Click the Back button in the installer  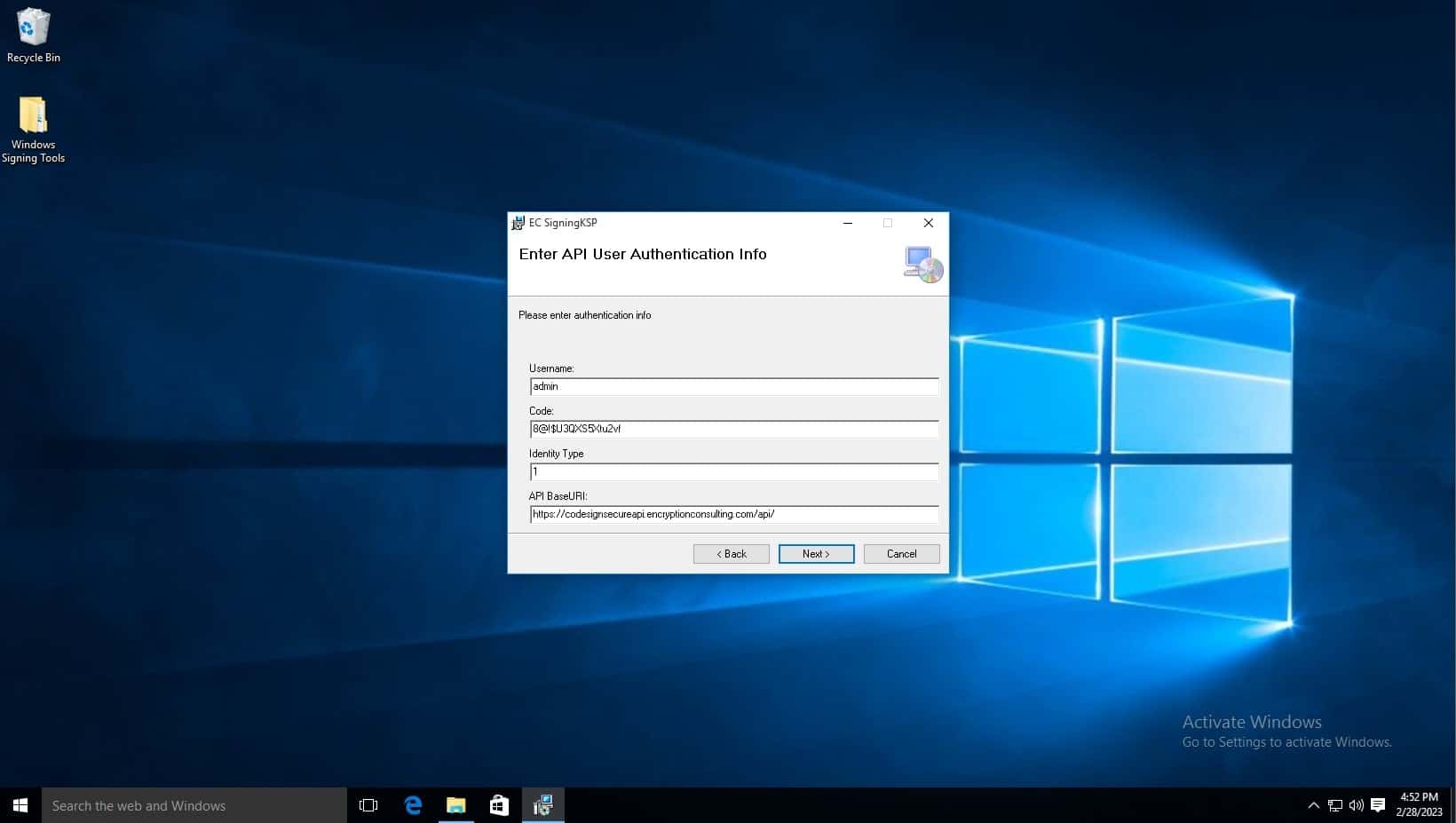(x=731, y=554)
